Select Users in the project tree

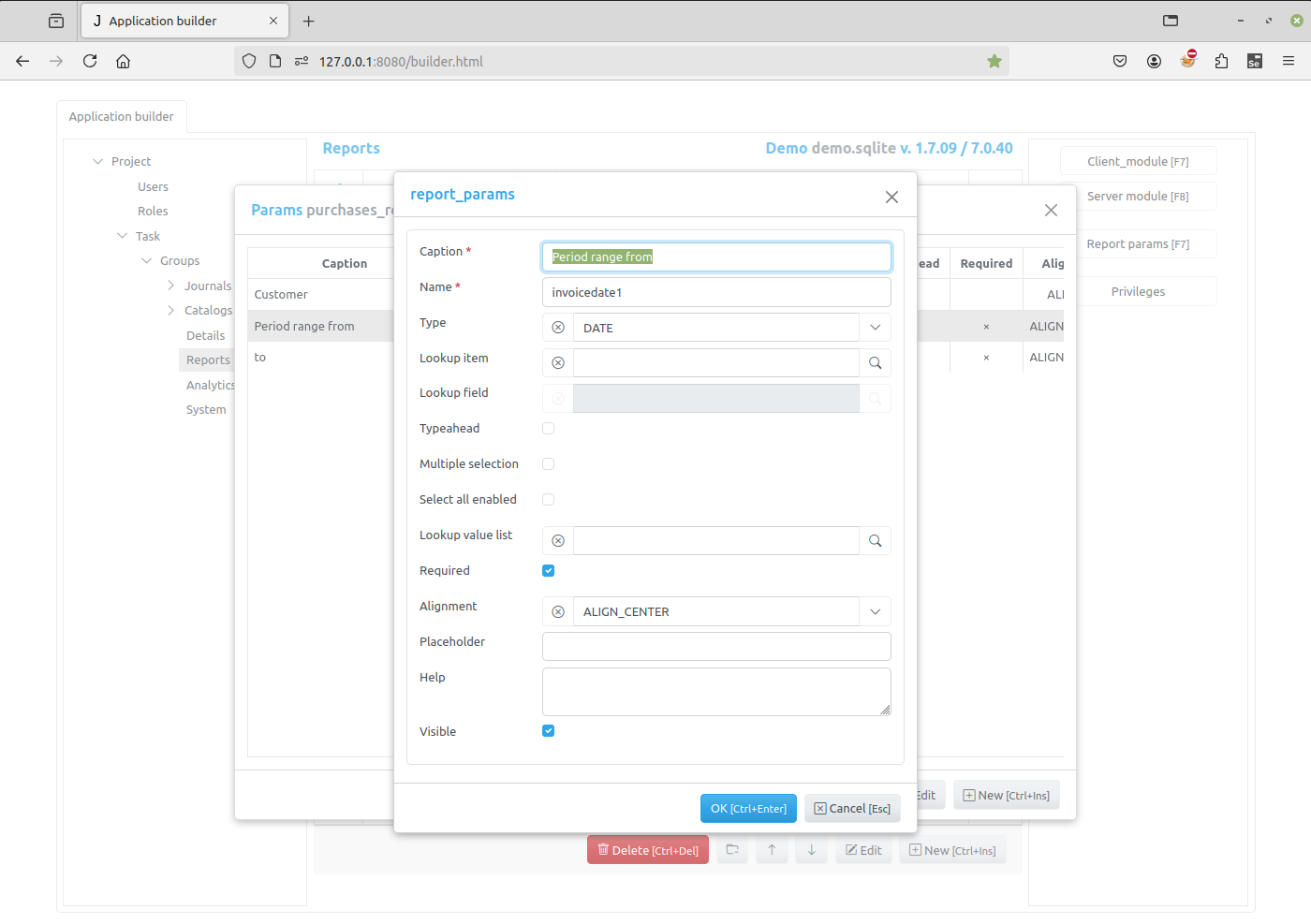pos(153,187)
